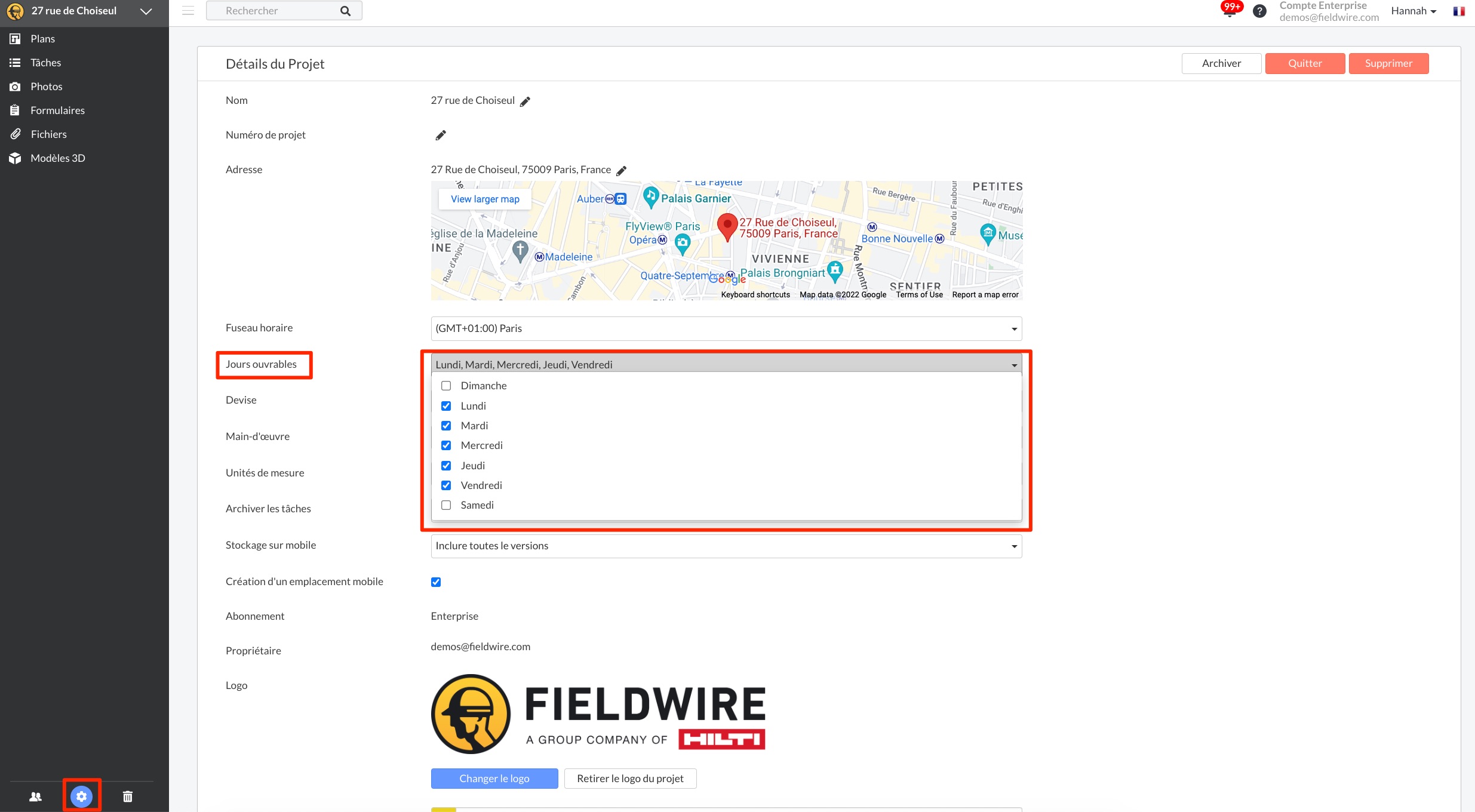Viewport: 1475px width, 812px height.
Task: Open project settings gear icon
Action: (82, 796)
